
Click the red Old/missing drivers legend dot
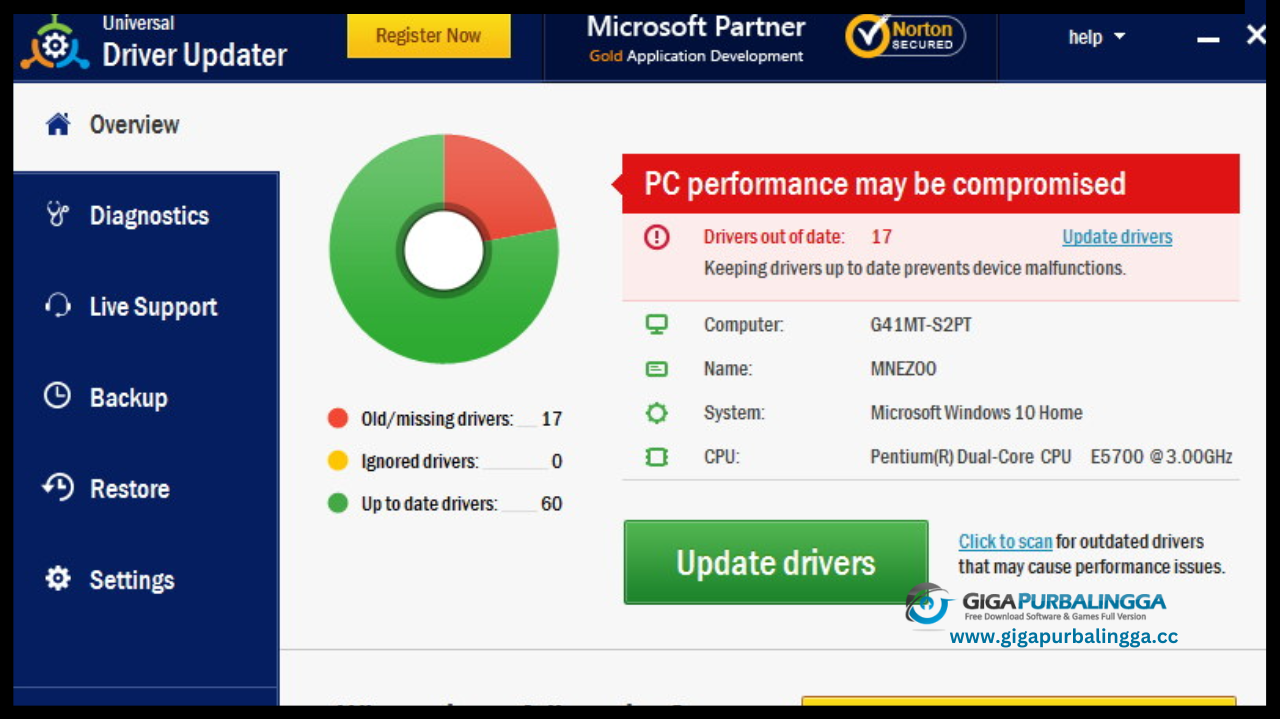click(338, 418)
